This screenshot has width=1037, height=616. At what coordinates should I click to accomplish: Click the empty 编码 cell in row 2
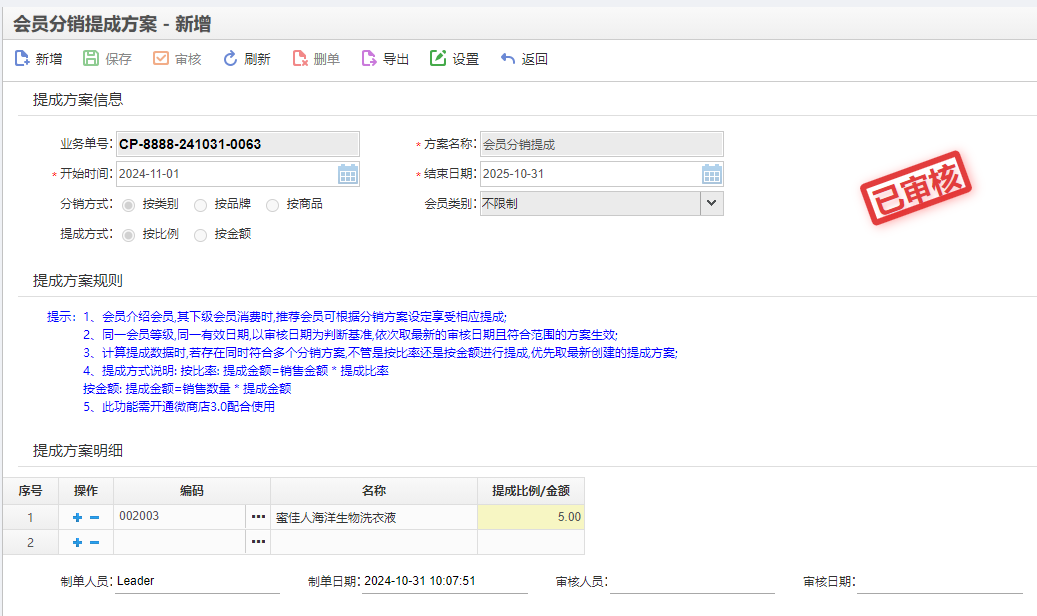(179, 542)
